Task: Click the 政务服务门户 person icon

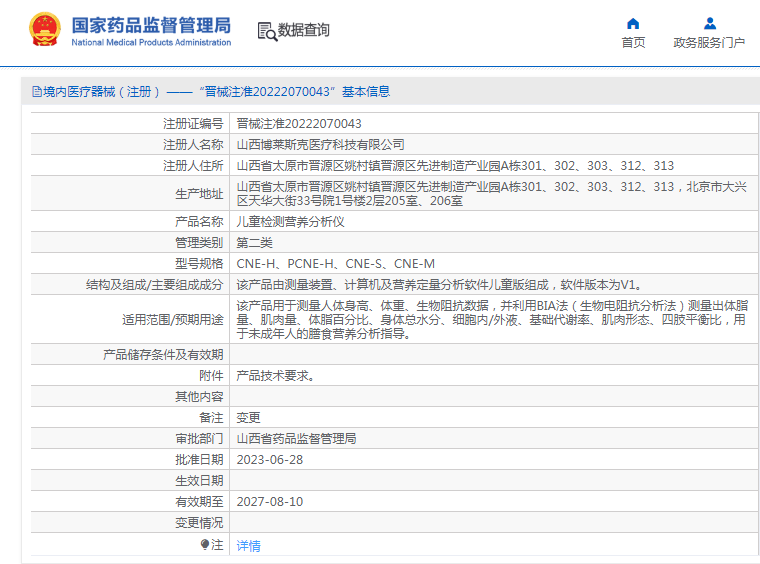Action: 710,23
